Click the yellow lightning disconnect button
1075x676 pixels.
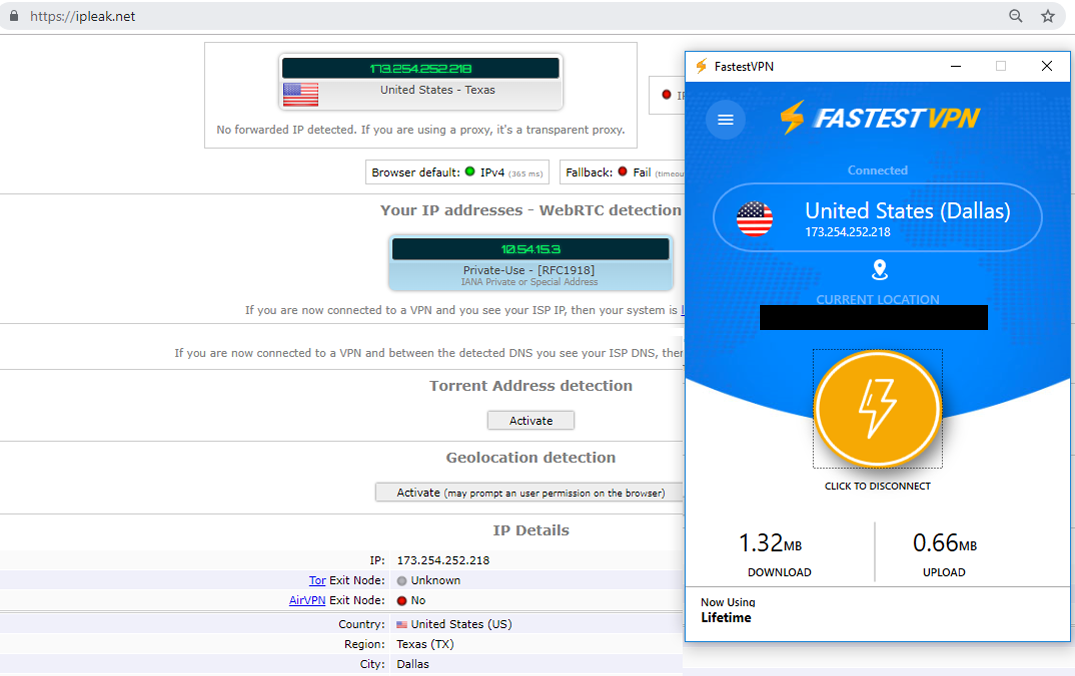tap(878, 409)
